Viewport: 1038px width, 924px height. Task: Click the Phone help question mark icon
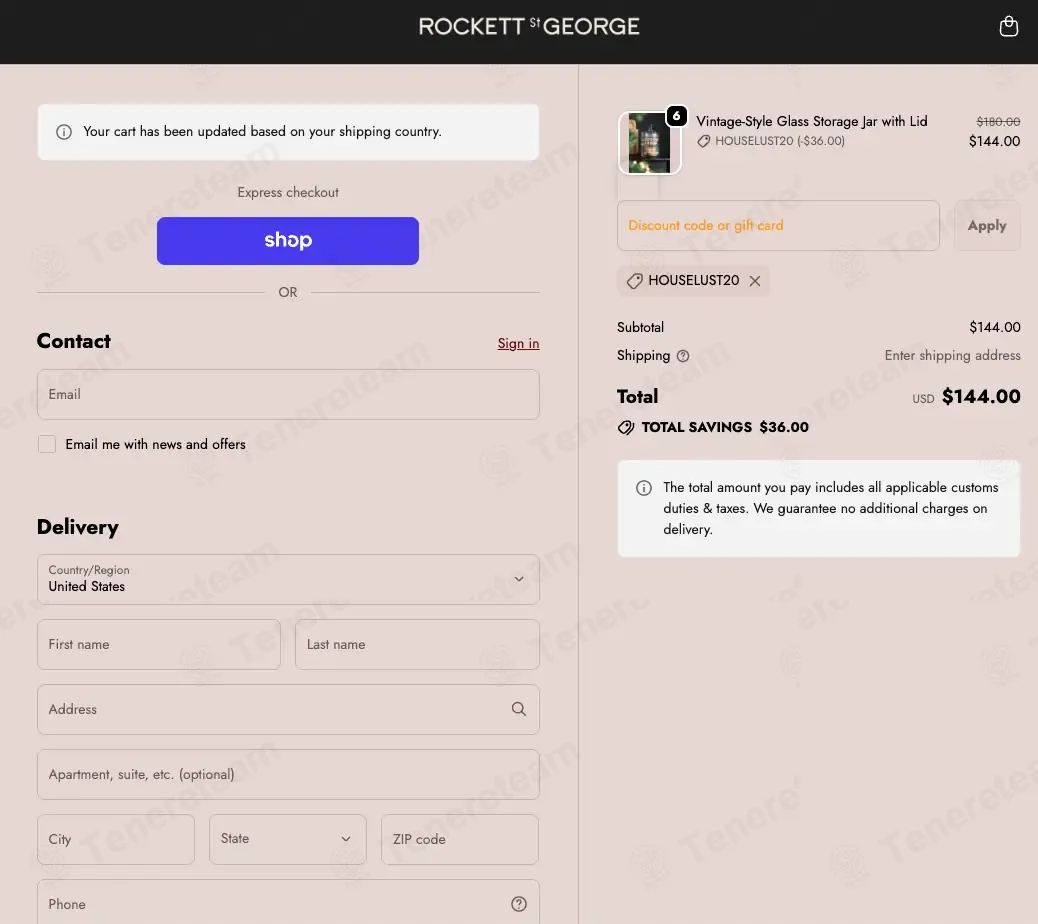tap(519, 903)
